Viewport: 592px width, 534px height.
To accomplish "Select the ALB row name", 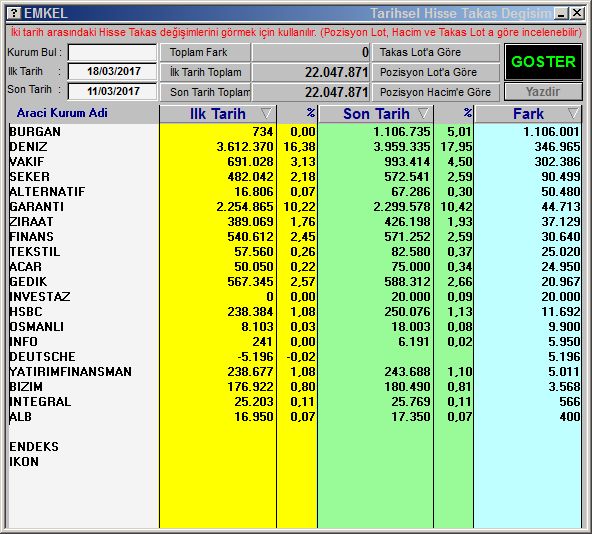I will (20, 417).
